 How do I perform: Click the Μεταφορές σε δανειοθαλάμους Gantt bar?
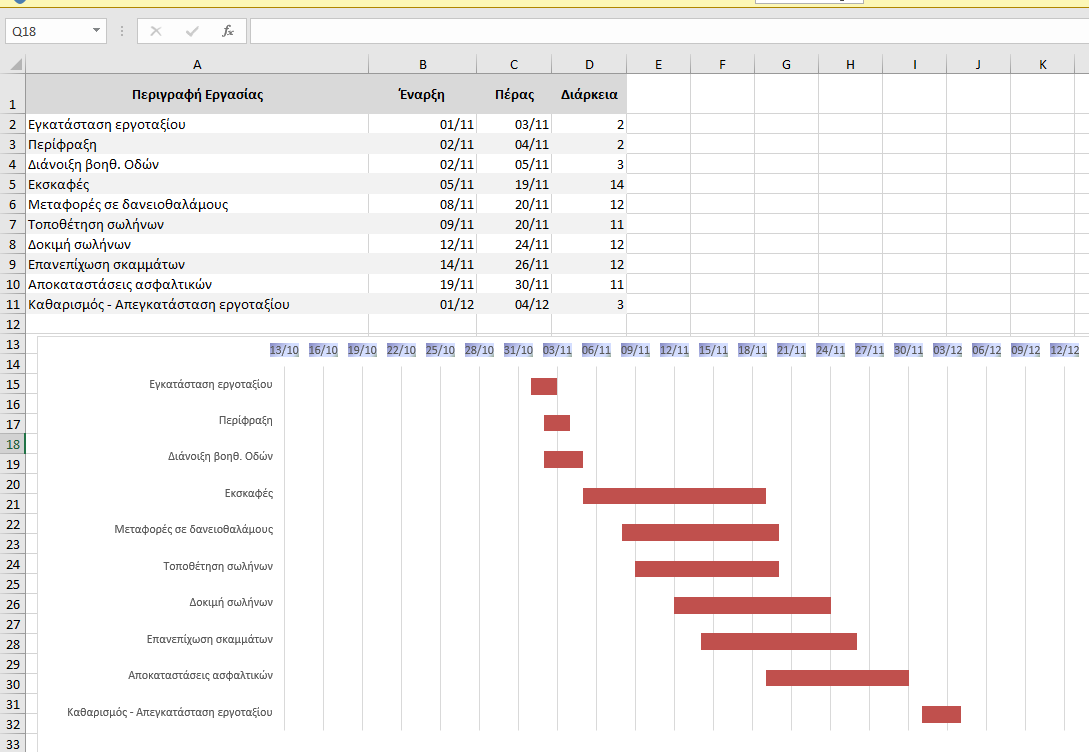[x=700, y=532]
